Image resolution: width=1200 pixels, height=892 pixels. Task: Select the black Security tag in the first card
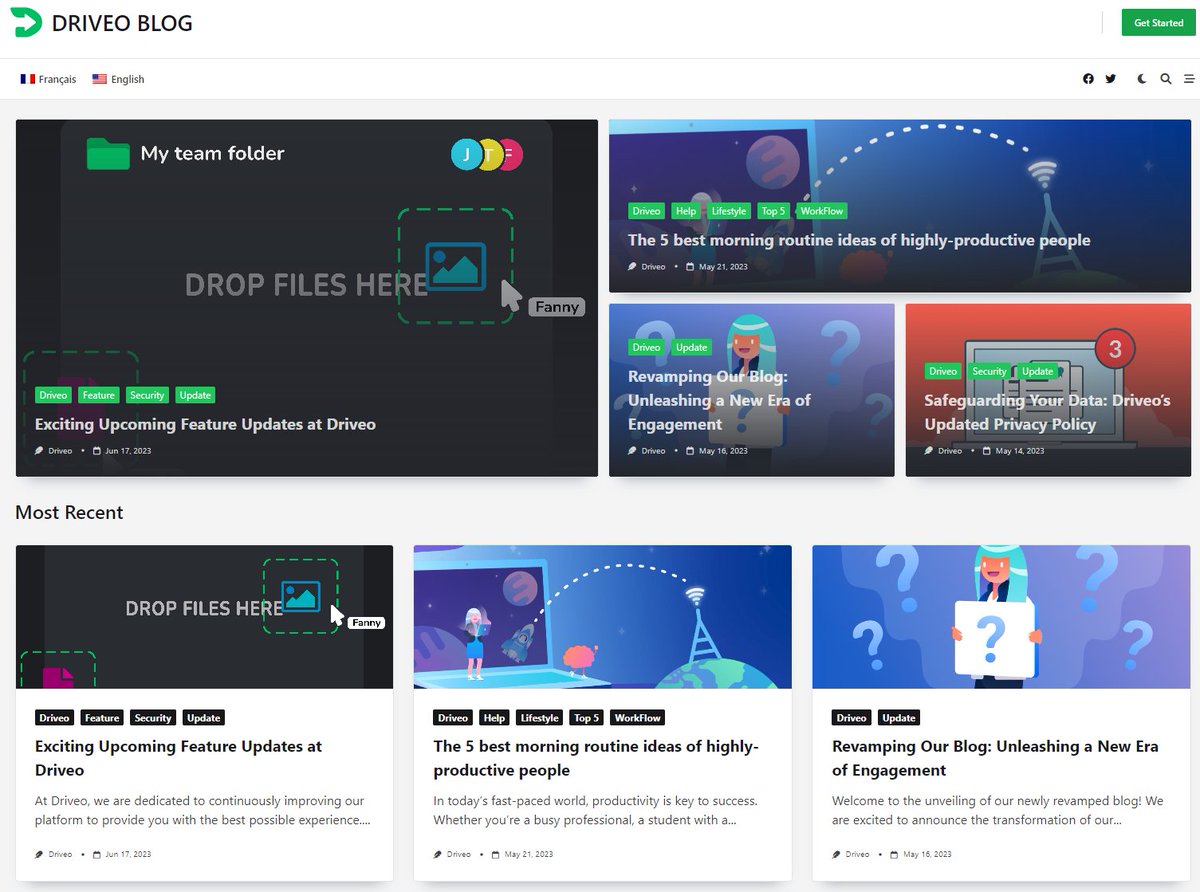(153, 718)
